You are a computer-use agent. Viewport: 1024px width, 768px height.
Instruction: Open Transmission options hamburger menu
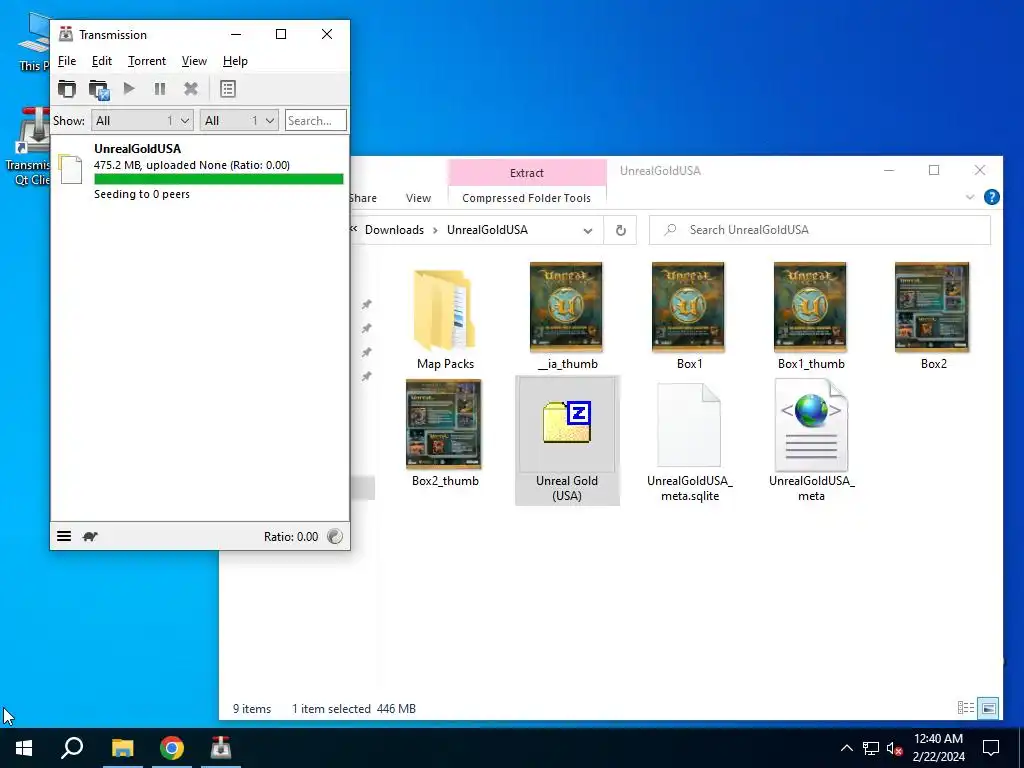tap(64, 536)
